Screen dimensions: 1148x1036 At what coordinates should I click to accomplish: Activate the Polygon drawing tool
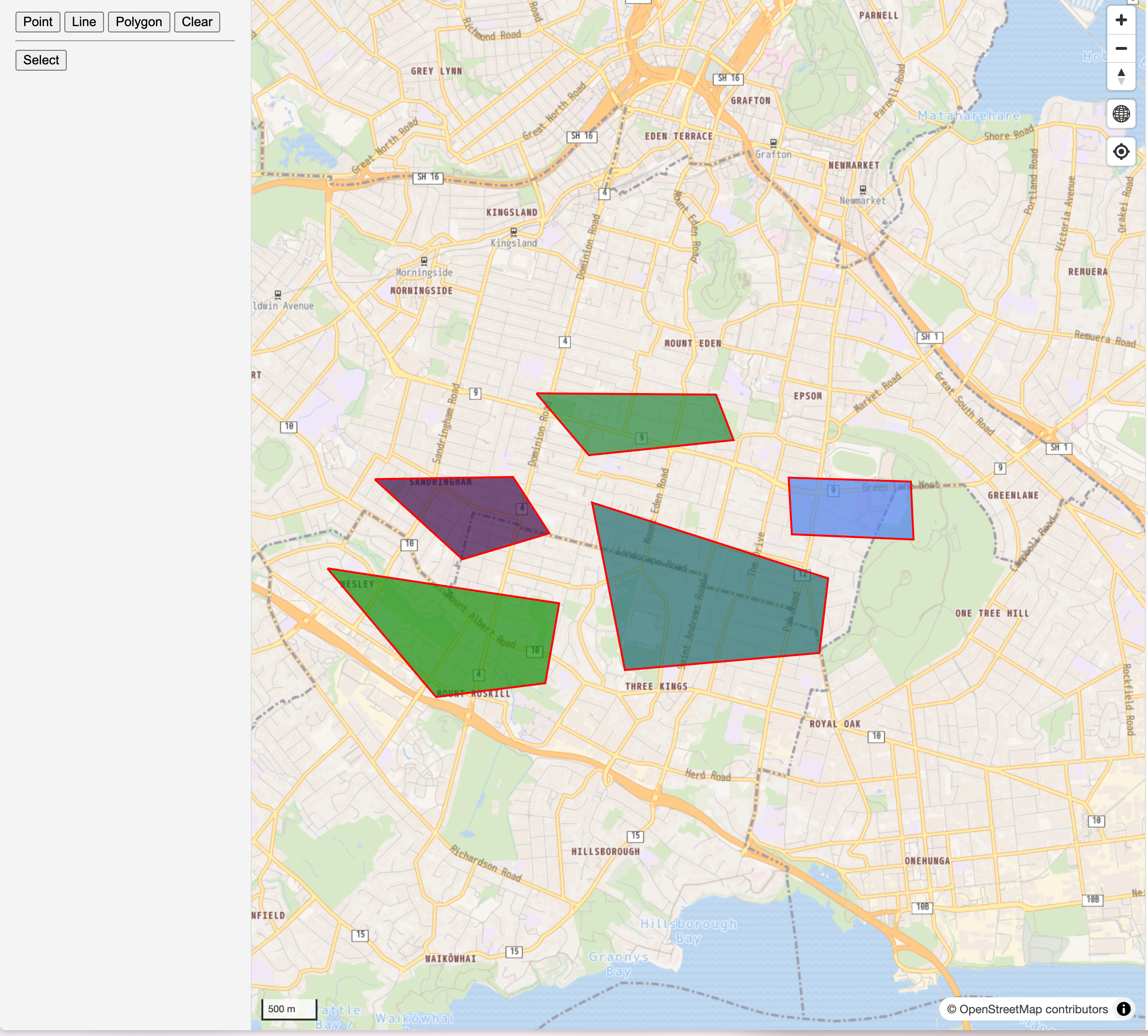tap(138, 22)
